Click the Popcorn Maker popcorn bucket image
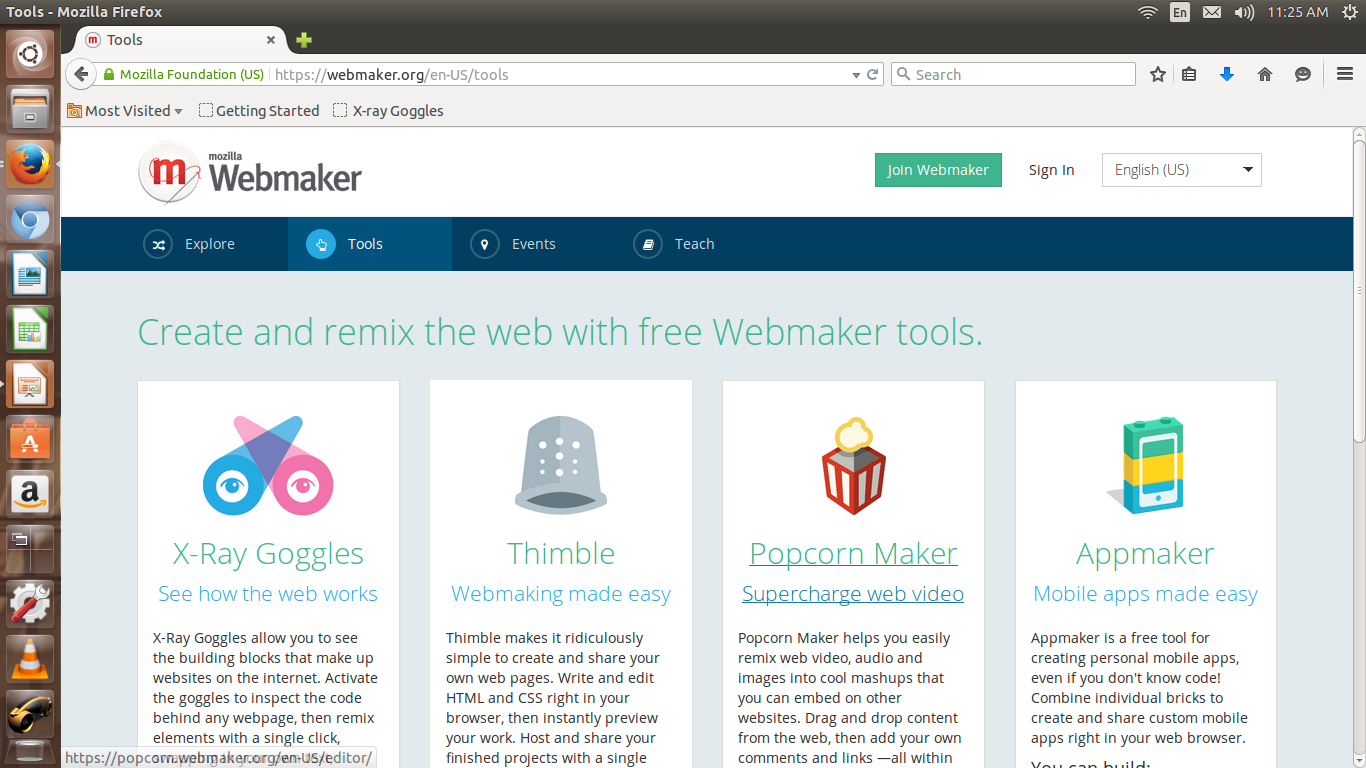The width and height of the screenshot is (1366, 768). pyautogui.click(x=853, y=466)
